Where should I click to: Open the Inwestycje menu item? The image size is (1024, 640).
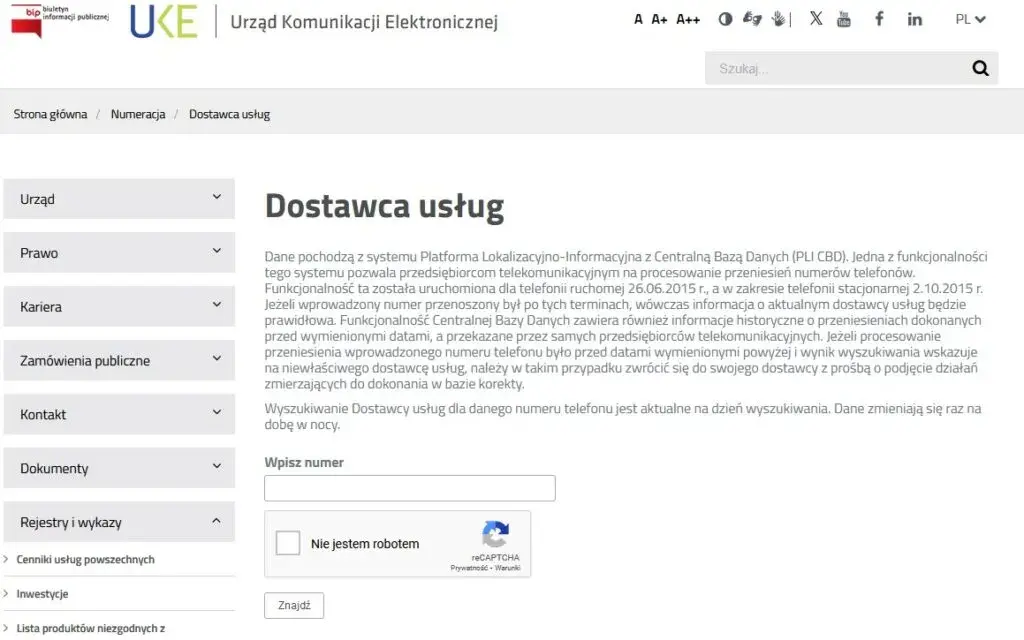(42, 594)
